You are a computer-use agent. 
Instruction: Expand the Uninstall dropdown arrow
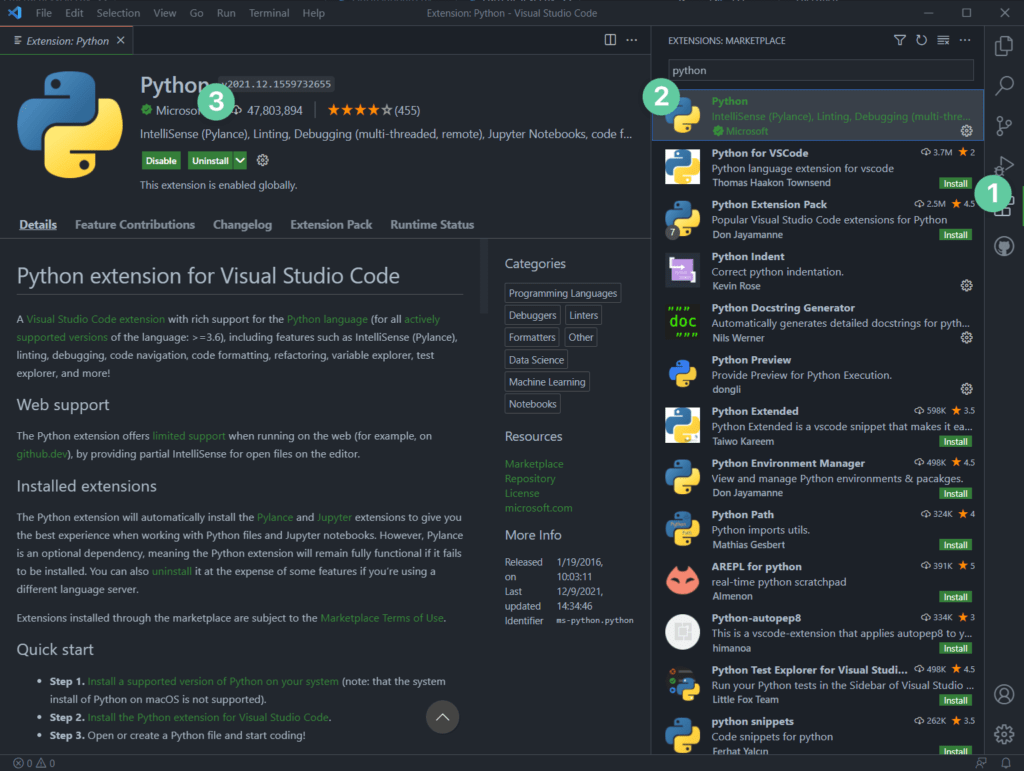[x=240, y=161]
